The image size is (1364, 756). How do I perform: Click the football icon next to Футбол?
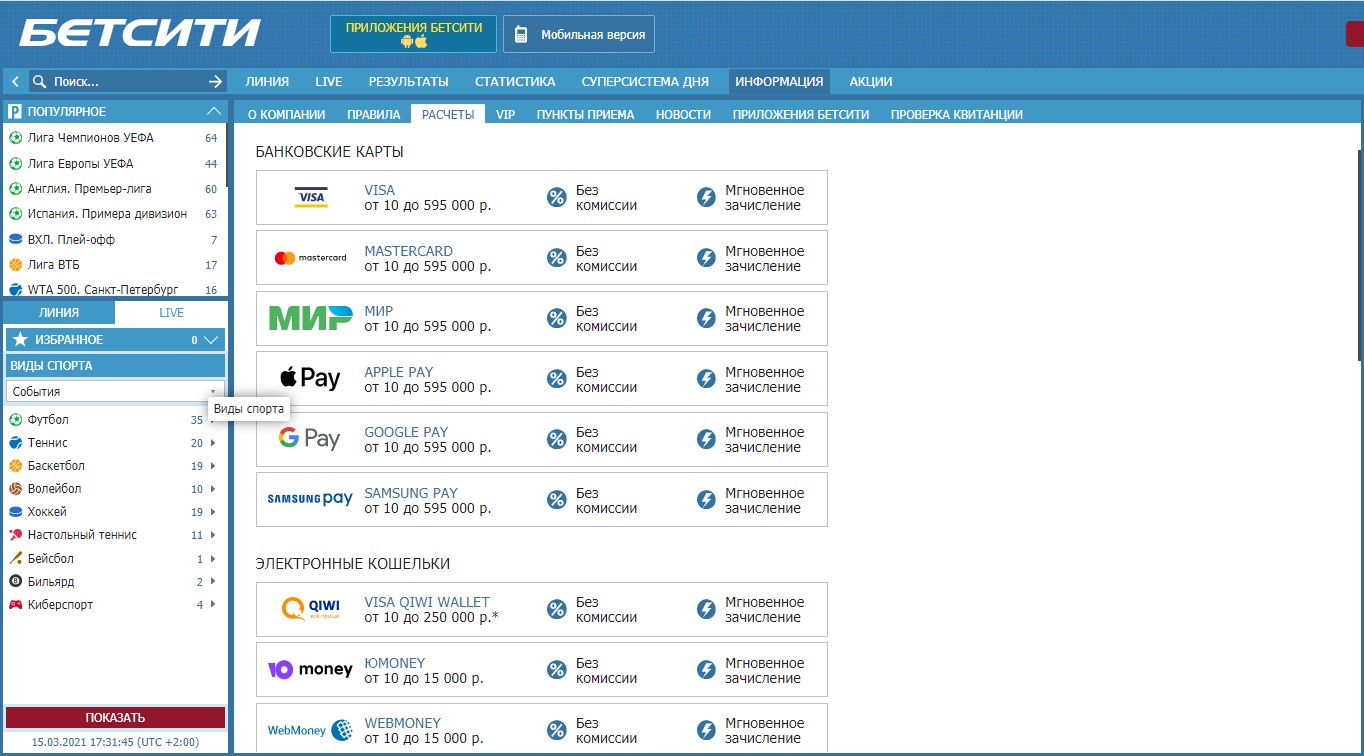(x=15, y=420)
